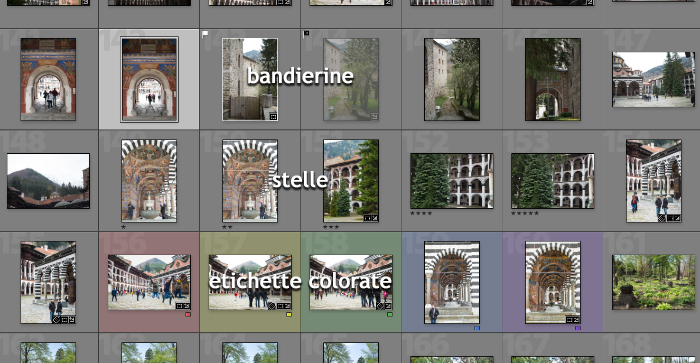Click the crop badge on photo 151
Screen dimensions: 700x363
pyautogui.click(x=367, y=218)
